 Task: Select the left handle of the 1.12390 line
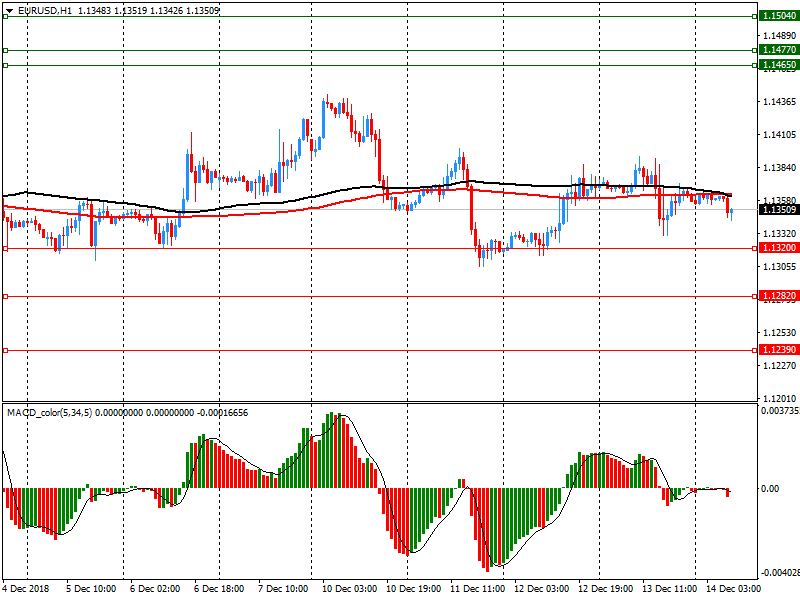click(5, 350)
